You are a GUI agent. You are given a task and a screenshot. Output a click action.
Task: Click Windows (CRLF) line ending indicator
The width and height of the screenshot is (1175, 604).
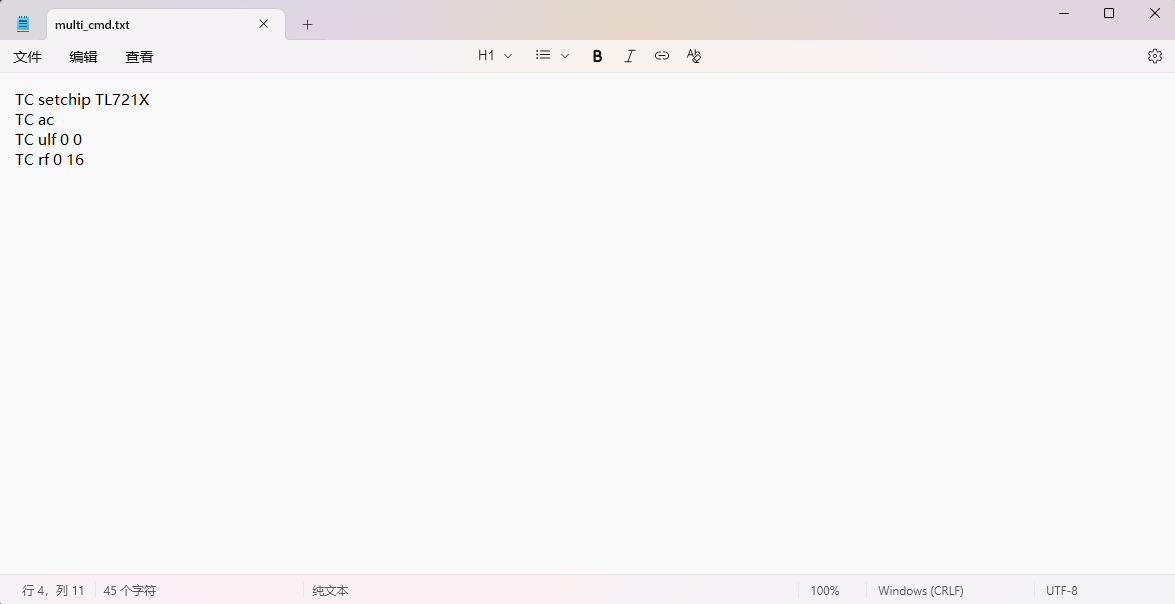pos(920,591)
